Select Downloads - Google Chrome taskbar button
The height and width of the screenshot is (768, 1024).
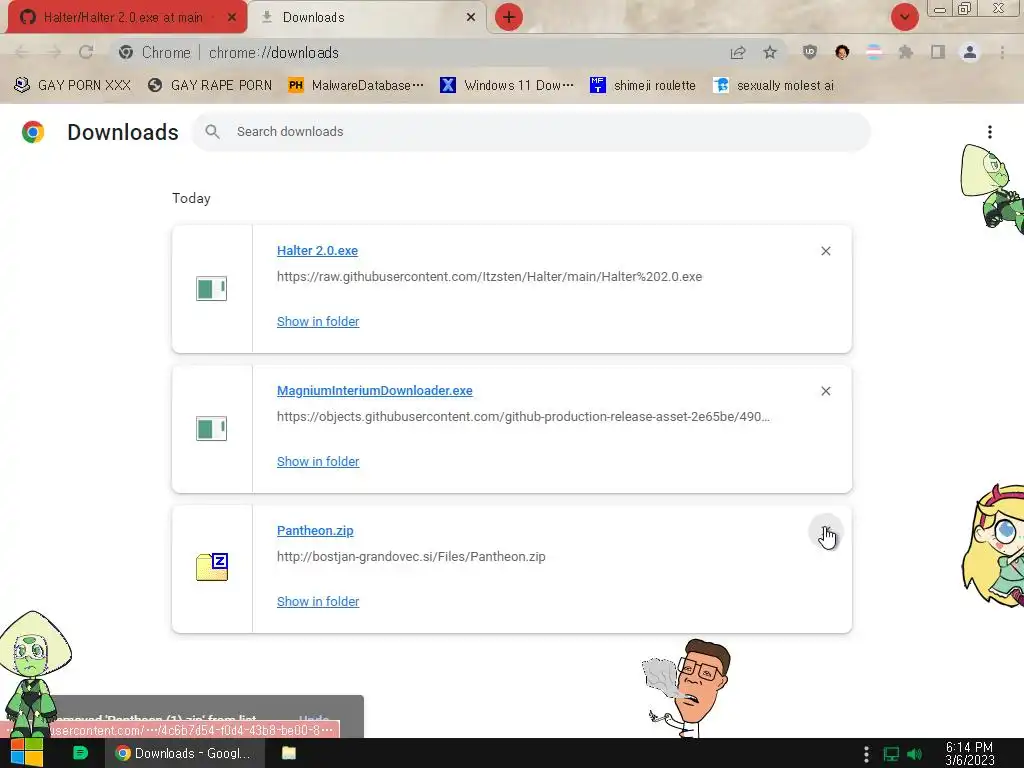tap(184, 753)
